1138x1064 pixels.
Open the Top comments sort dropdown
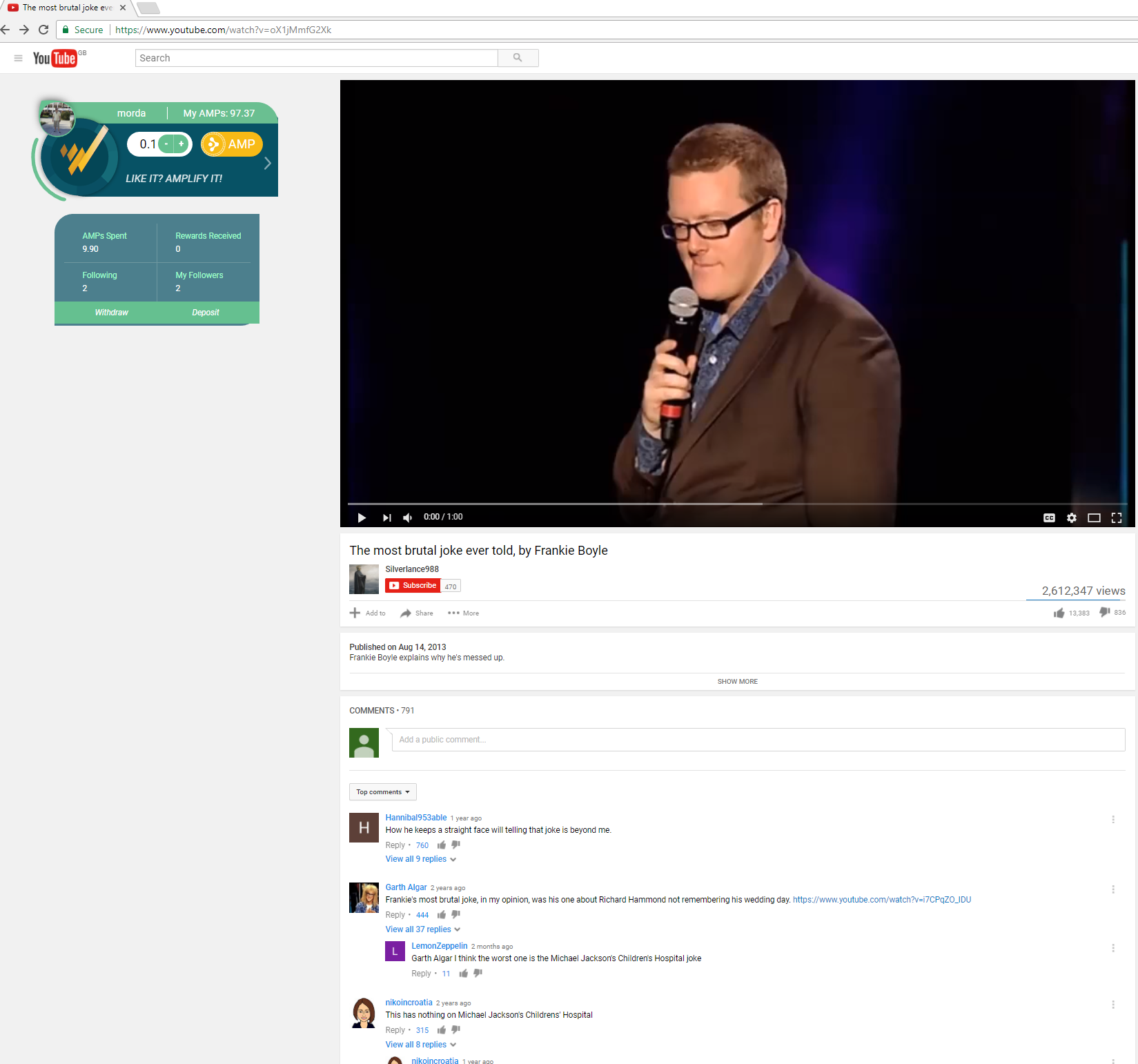click(x=383, y=792)
